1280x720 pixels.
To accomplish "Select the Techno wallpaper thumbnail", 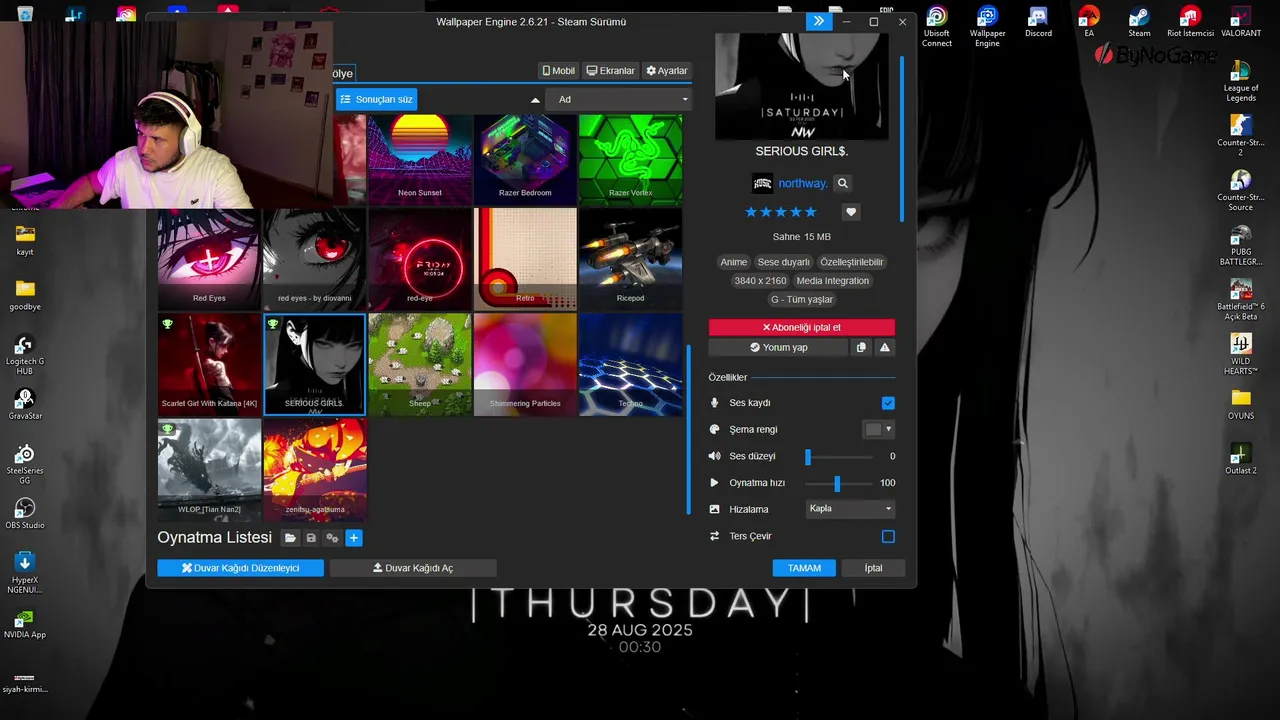I will [630, 364].
